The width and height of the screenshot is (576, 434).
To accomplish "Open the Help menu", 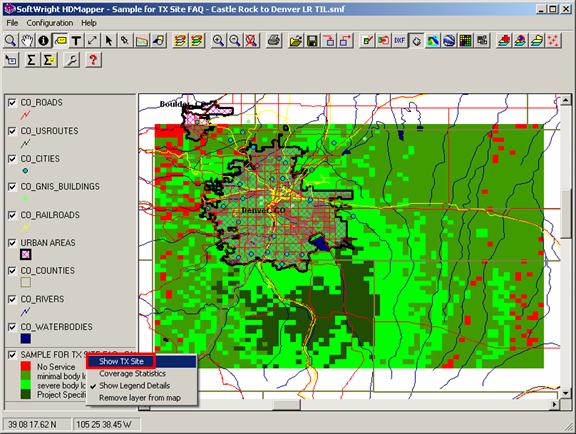I will [x=89, y=23].
